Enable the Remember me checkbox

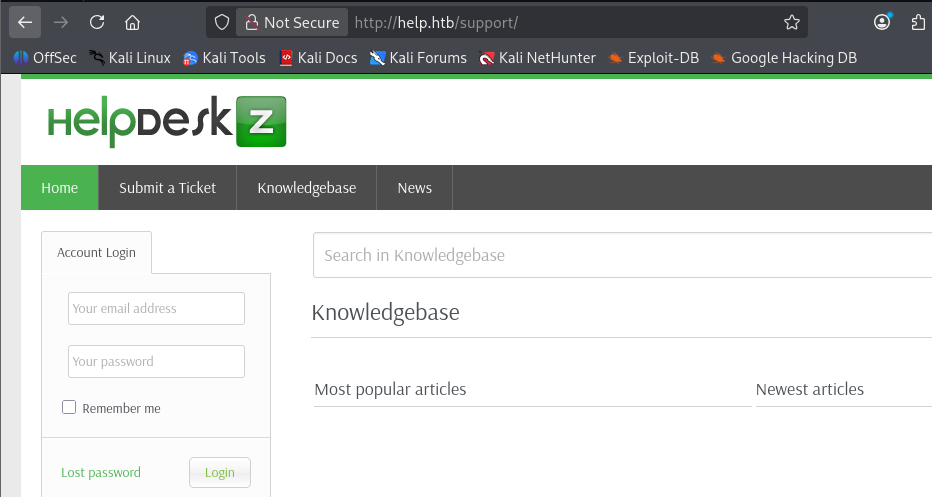[x=69, y=407]
